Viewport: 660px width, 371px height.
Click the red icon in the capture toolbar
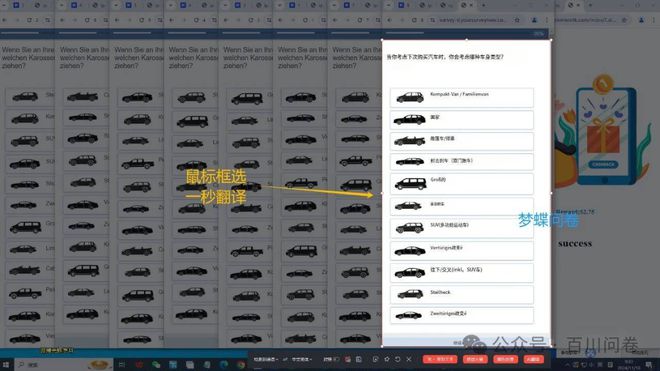click(348, 359)
